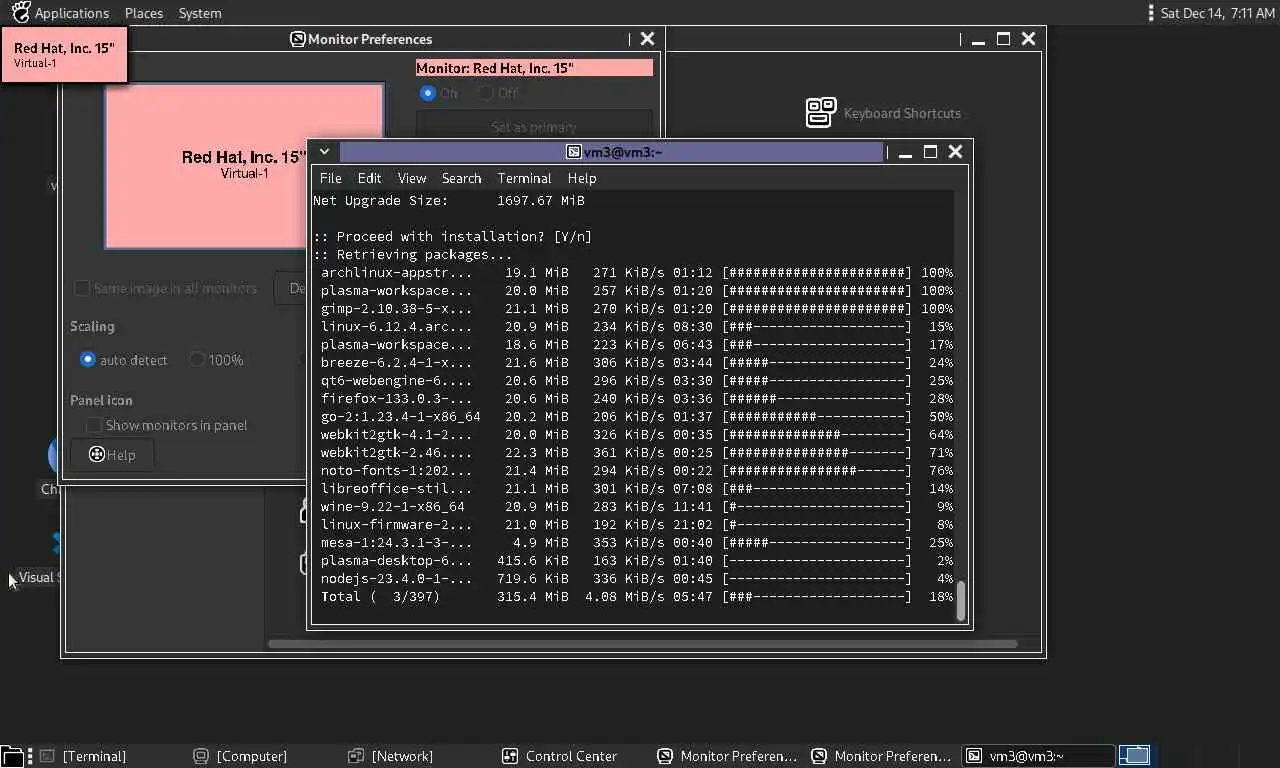The width and height of the screenshot is (1280, 768).
Task: Open the Places menu
Action: [x=144, y=13]
